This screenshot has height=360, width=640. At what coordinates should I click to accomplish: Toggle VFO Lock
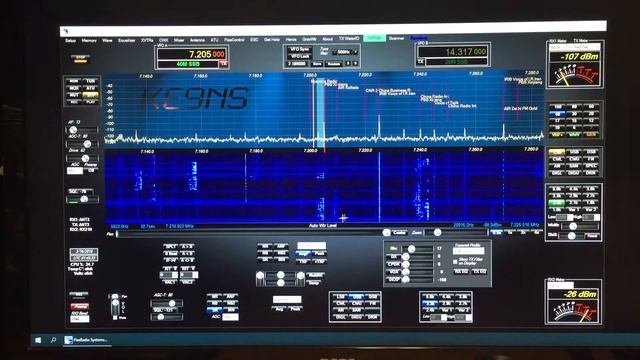pos(300,56)
